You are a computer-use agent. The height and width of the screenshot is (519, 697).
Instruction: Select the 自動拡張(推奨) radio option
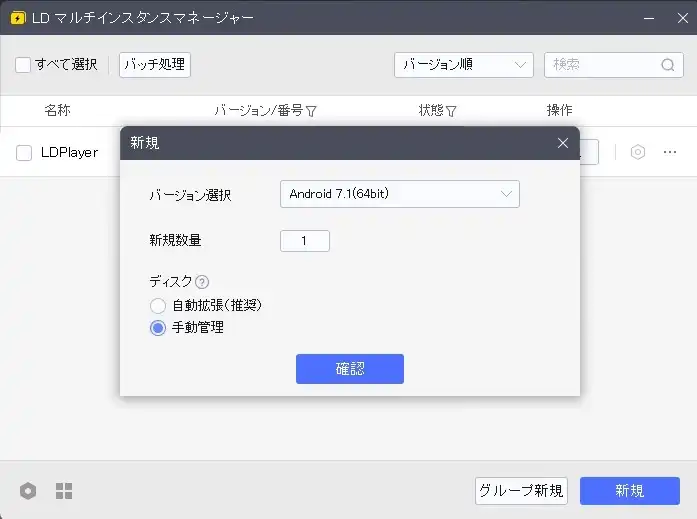pyautogui.click(x=158, y=305)
